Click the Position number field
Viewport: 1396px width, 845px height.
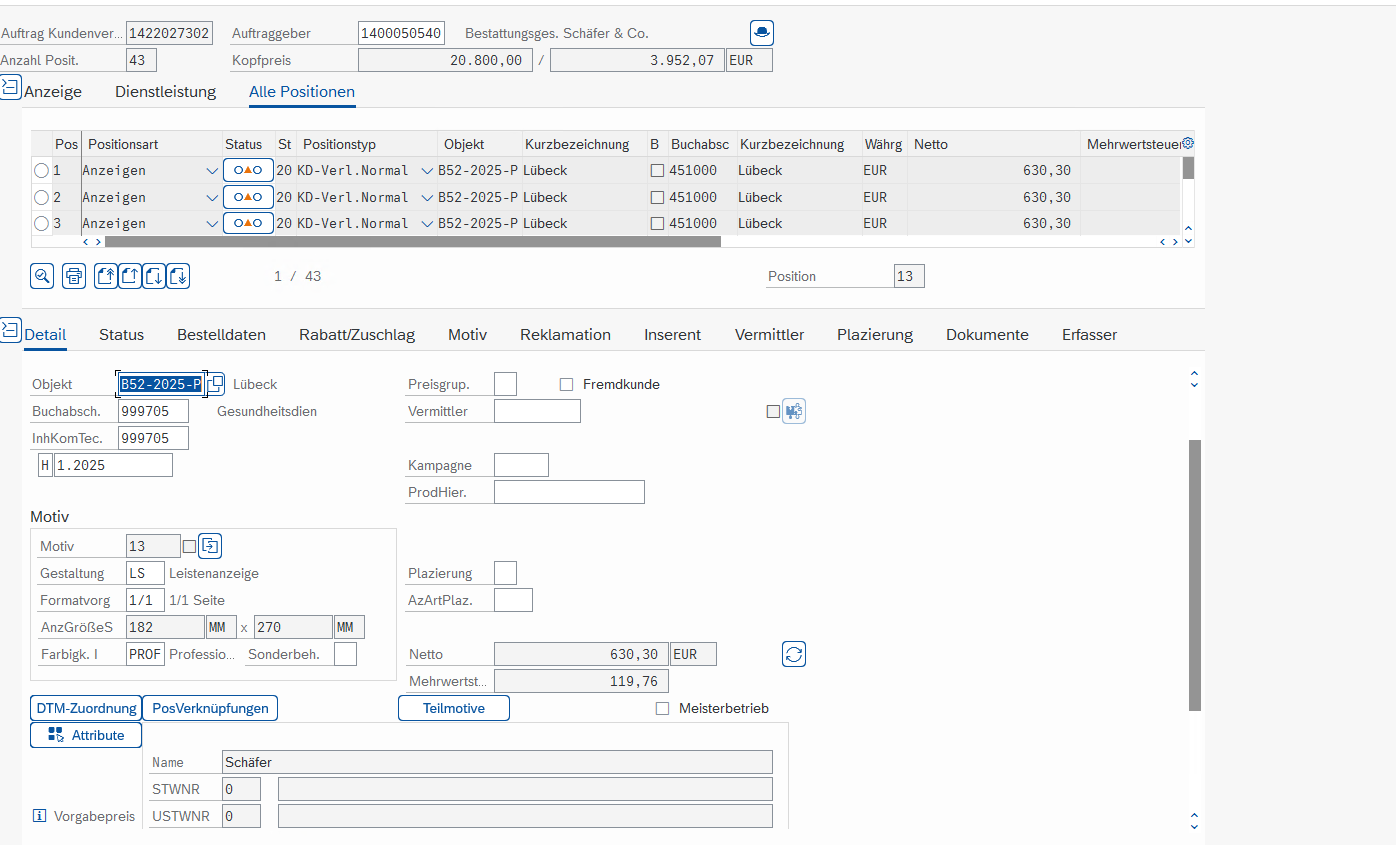tap(909, 276)
